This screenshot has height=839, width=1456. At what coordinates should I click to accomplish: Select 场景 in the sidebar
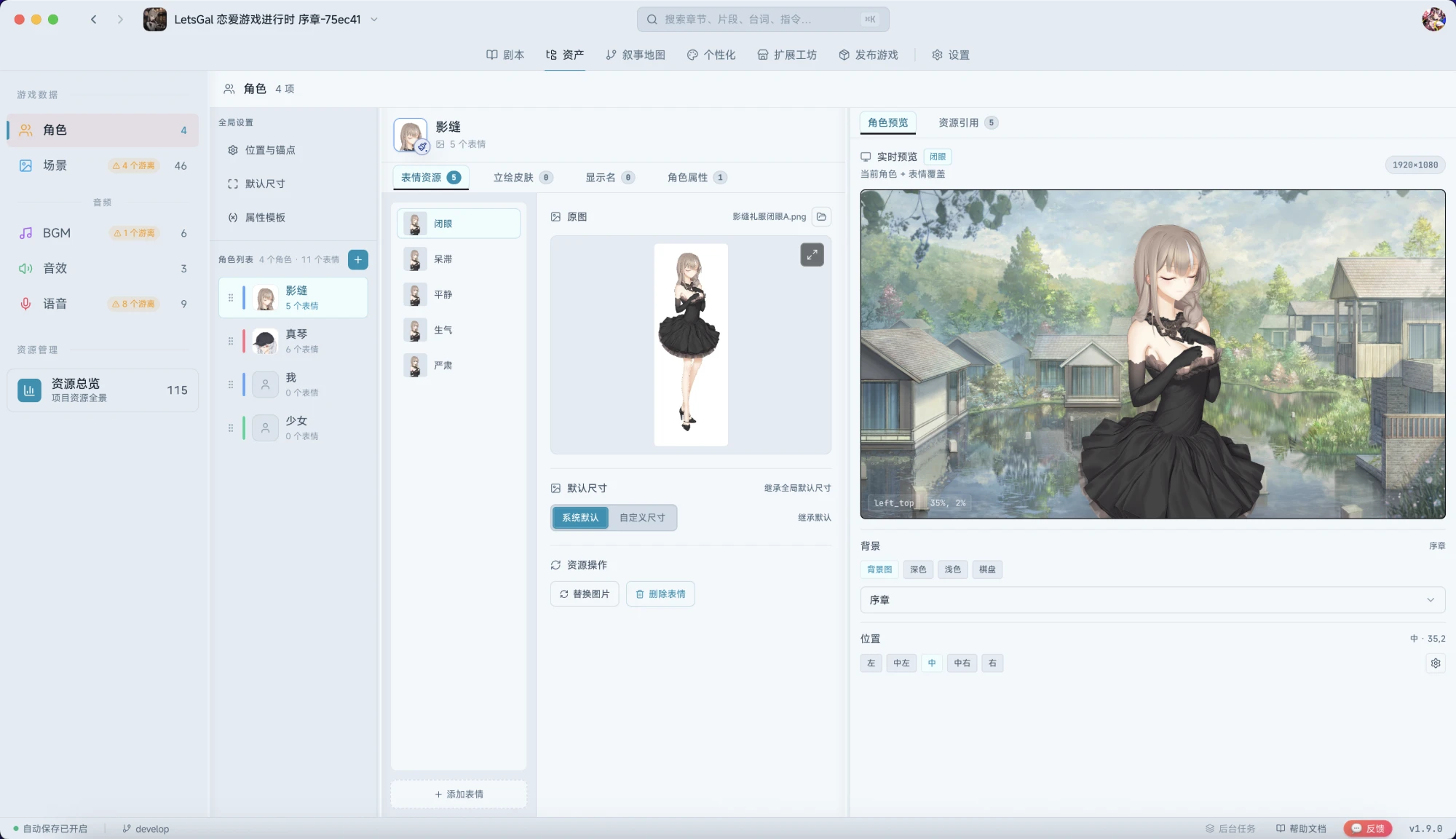click(103, 165)
